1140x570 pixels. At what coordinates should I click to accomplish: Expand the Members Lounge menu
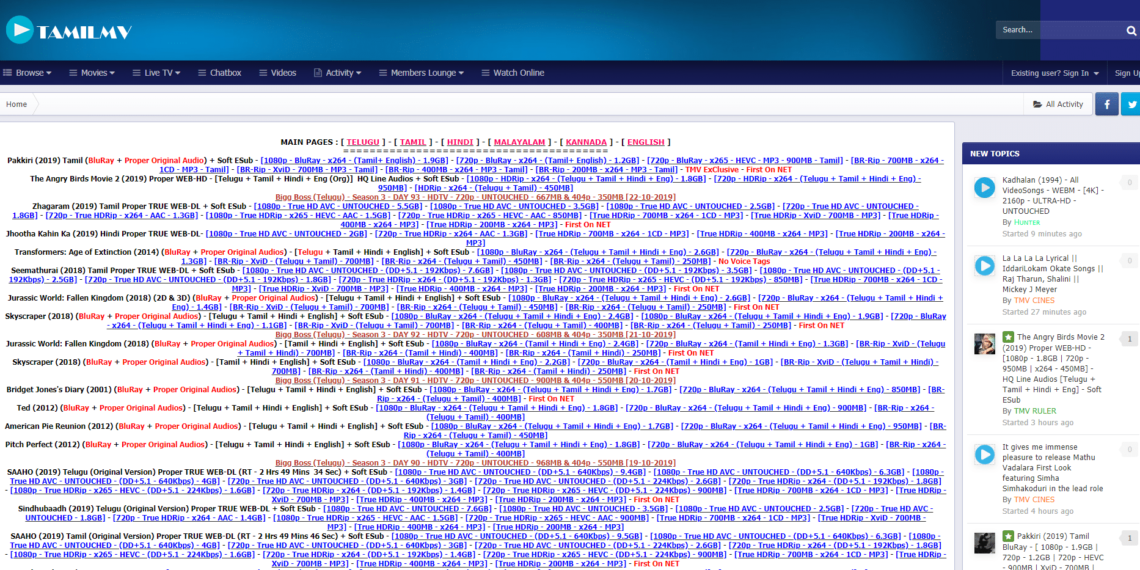(421, 73)
